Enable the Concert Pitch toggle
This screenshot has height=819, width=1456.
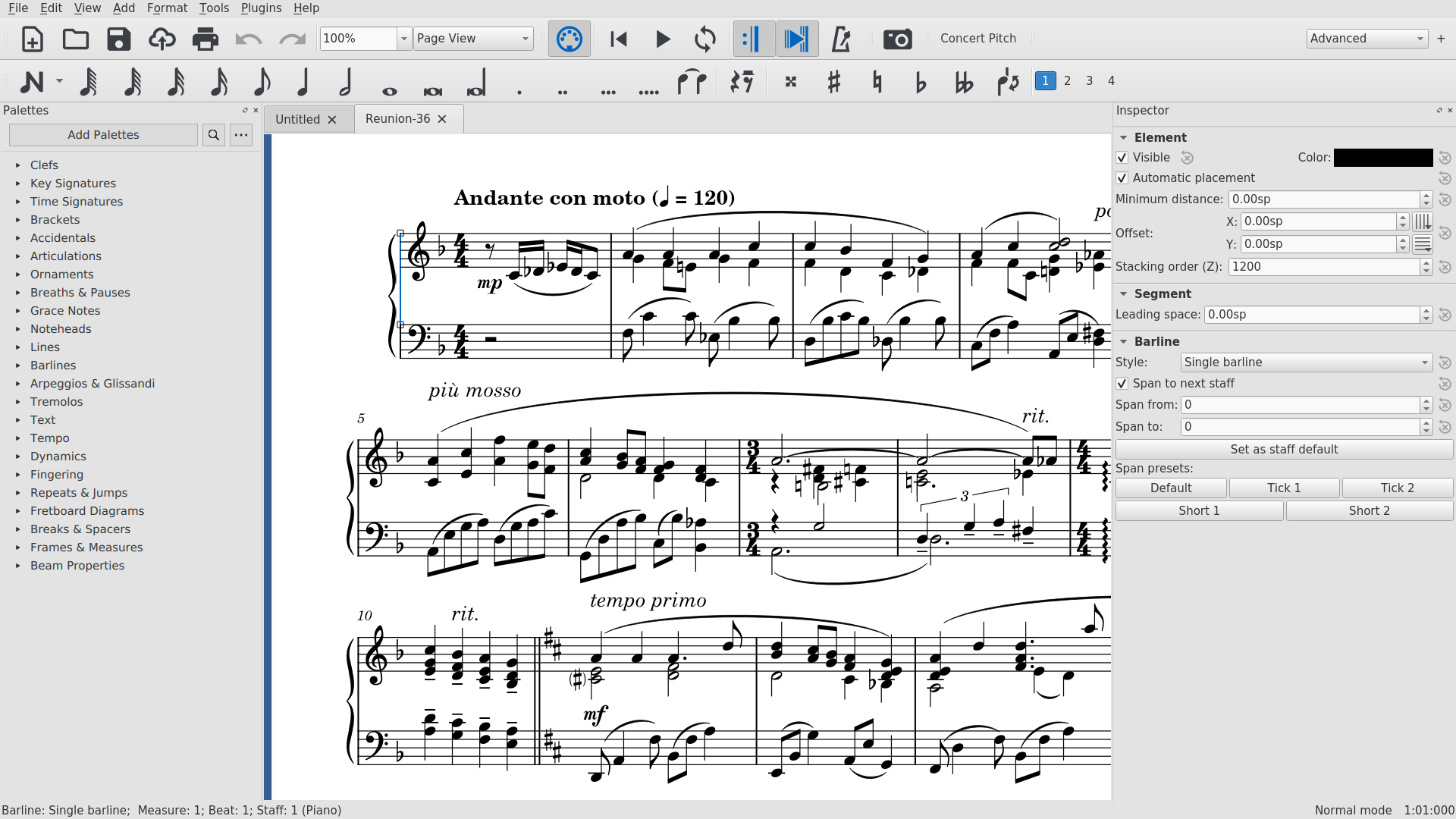click(978, 38)
